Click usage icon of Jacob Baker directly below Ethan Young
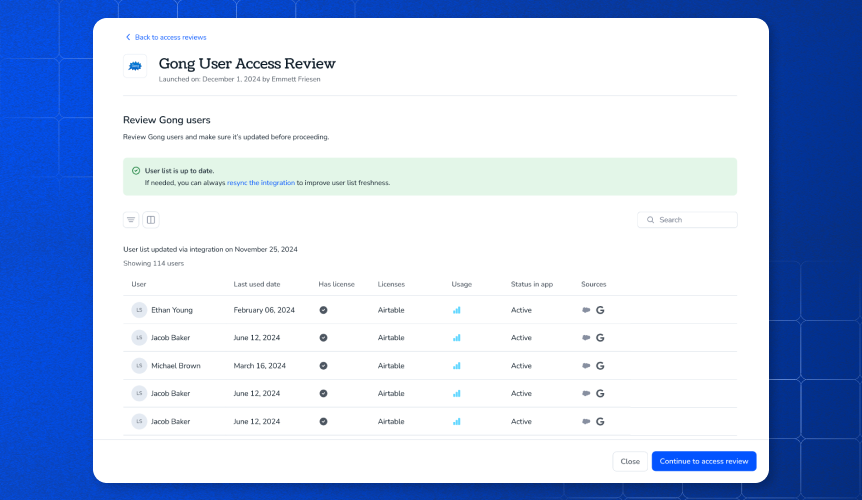This screenshot has width=862, height=500. (x=456, y=338)
